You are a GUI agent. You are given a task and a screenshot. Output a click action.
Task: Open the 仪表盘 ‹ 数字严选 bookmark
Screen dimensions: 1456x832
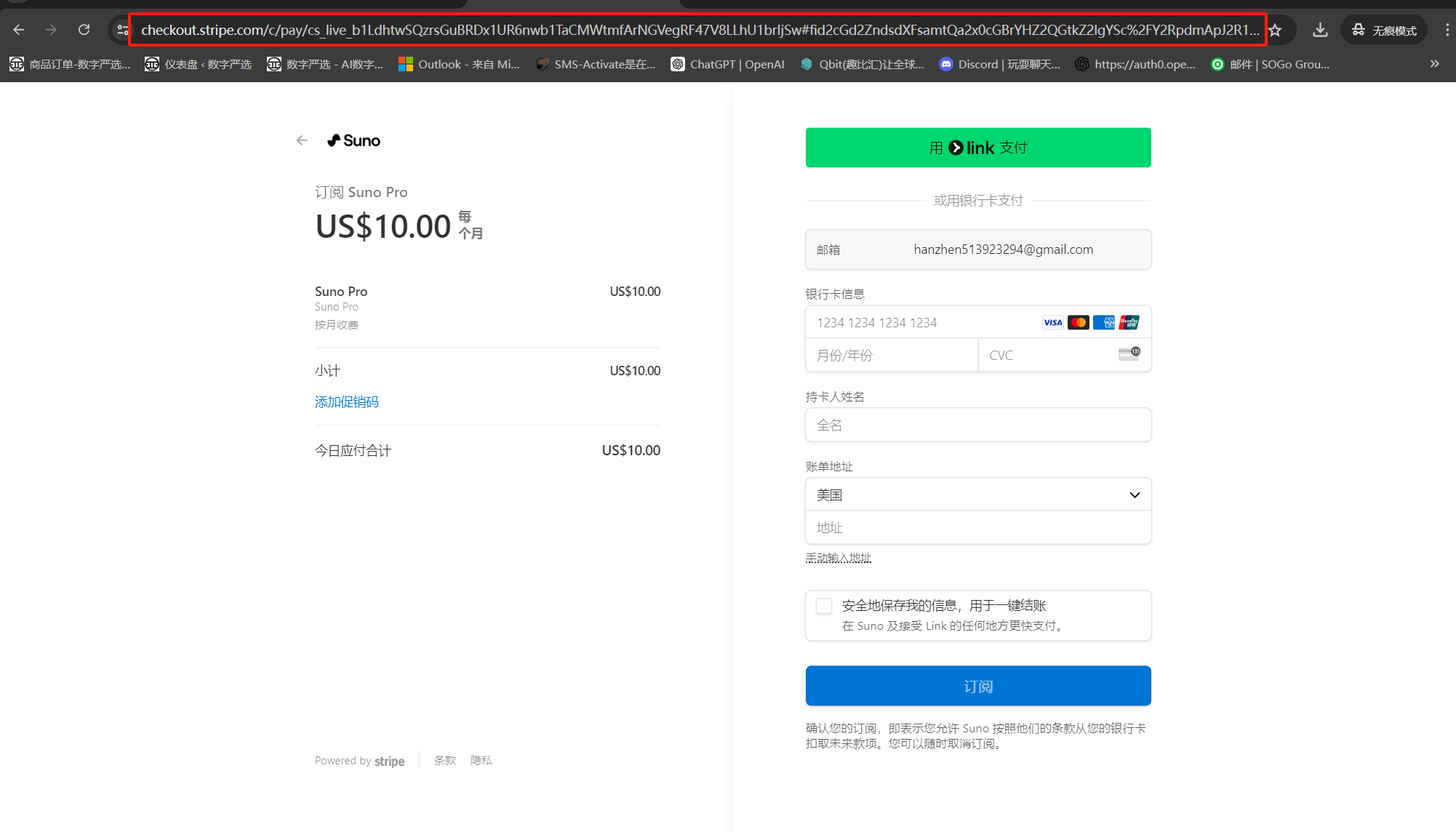[198, 64]
